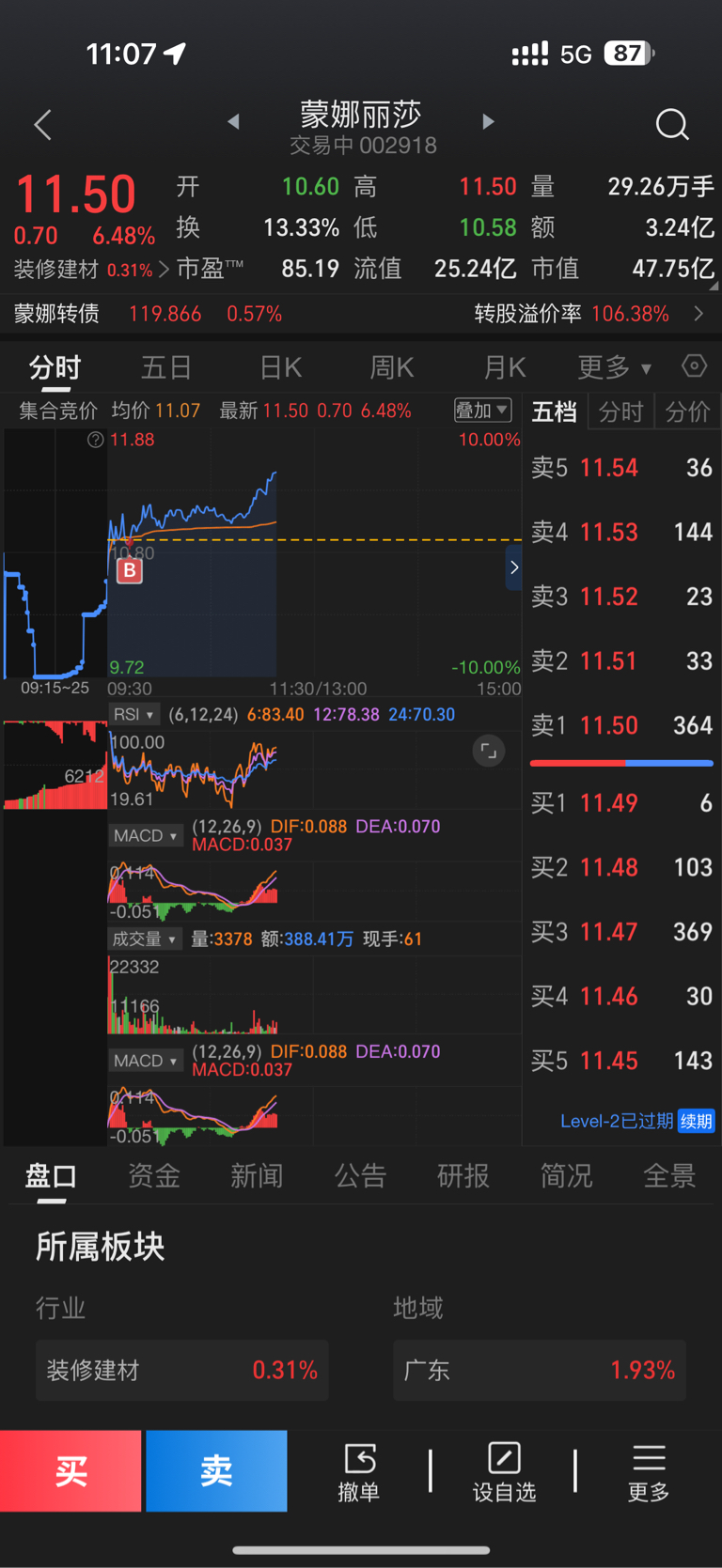Tap 续期 to renew Level-2
Screen dimensions: 722x1568
pos(697,1121)
